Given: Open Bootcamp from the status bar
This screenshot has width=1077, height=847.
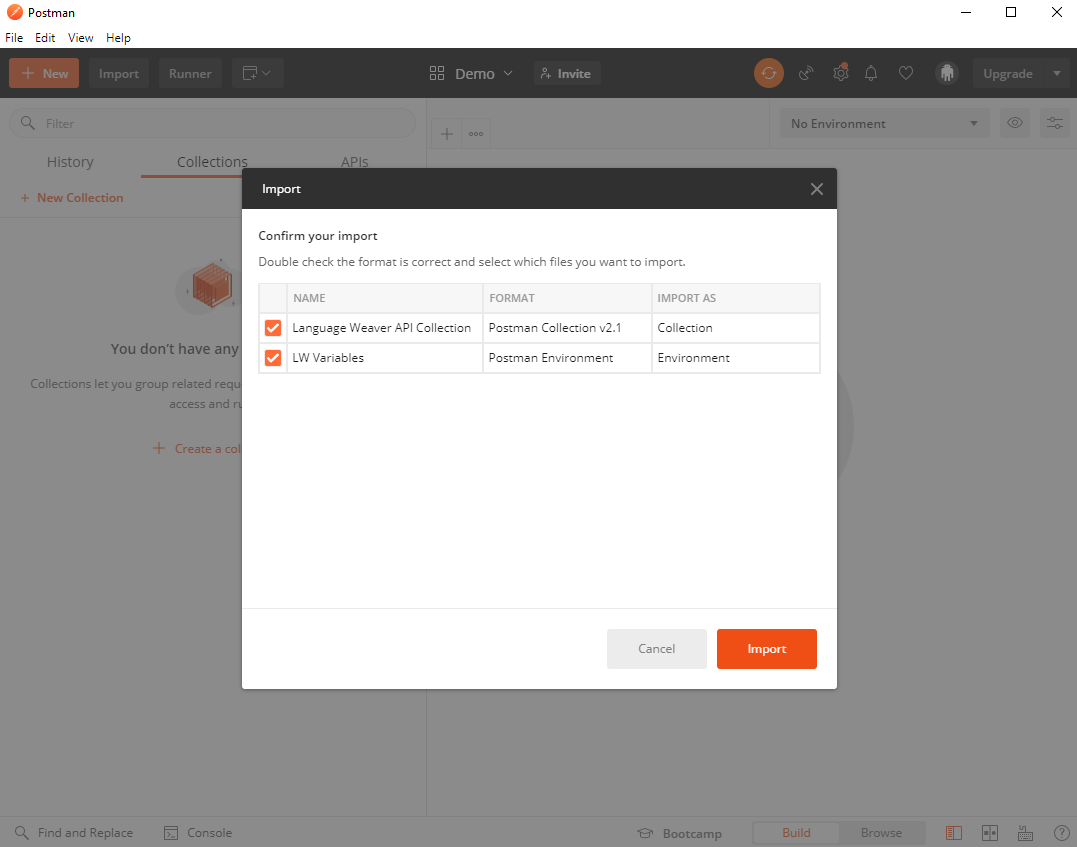Looking at the screenshot, I should pos(679,833).
